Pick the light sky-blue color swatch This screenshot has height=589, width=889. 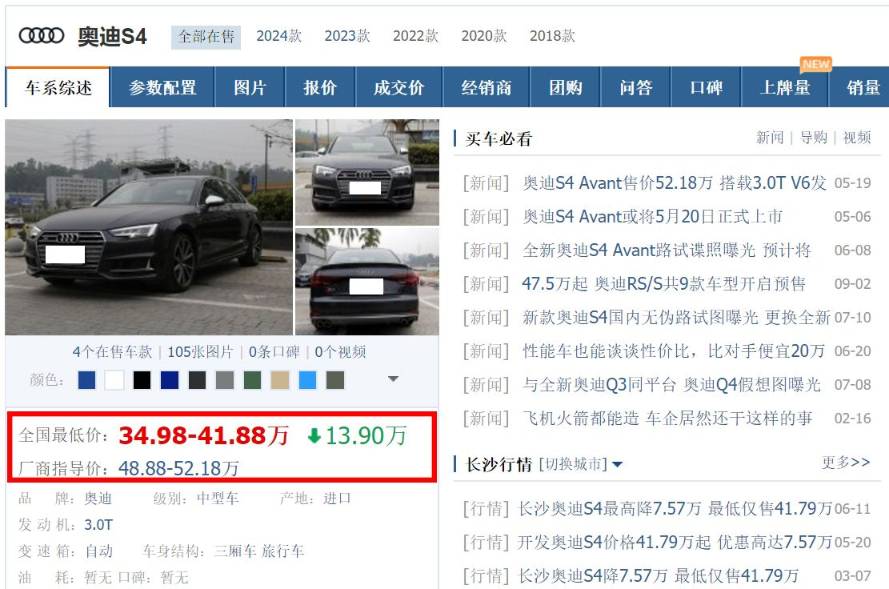[307, 380]
